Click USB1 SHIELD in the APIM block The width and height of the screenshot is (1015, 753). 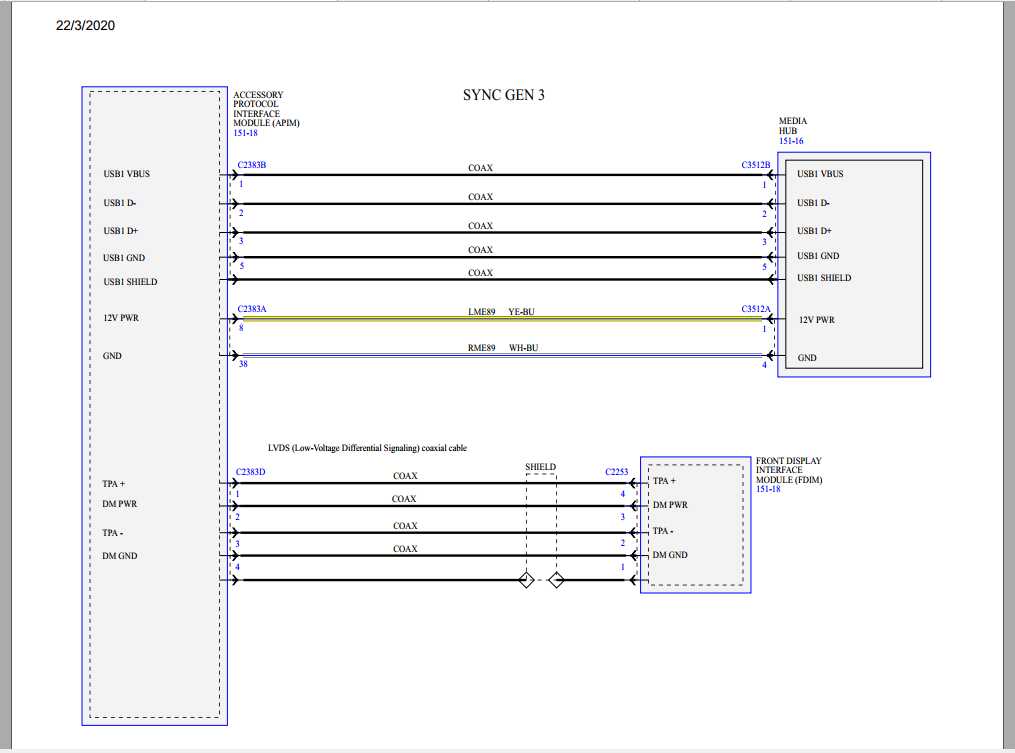point(130,282)
